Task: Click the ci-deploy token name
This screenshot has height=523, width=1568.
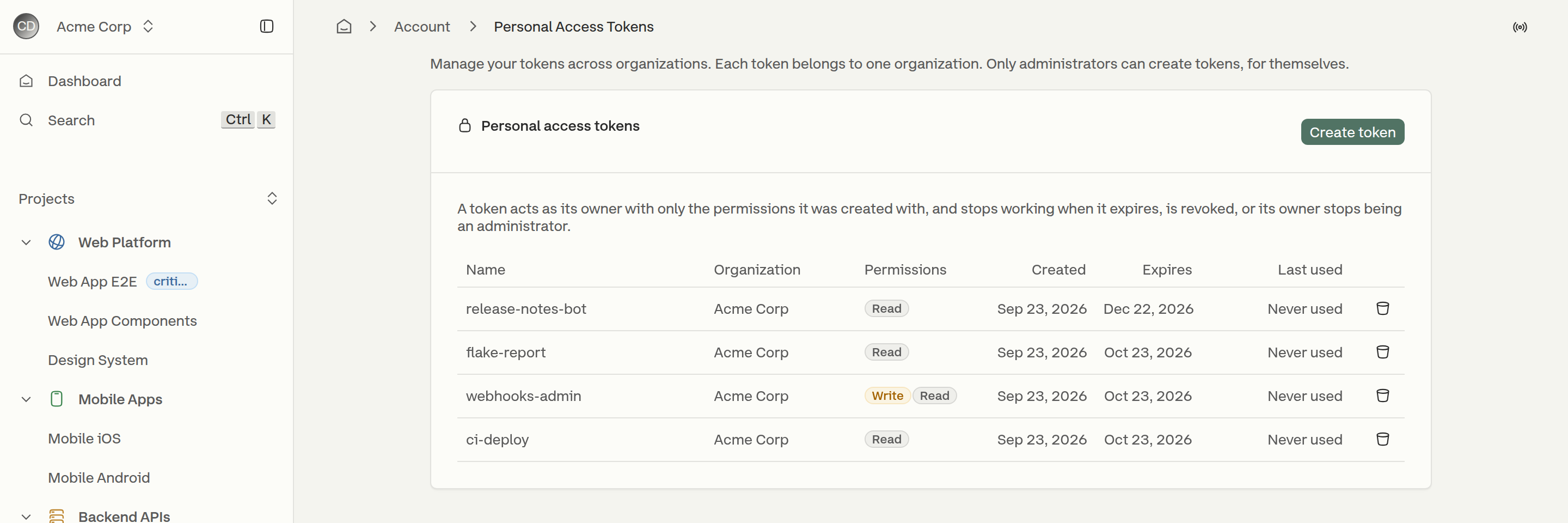Action: [x=497, y=440]
